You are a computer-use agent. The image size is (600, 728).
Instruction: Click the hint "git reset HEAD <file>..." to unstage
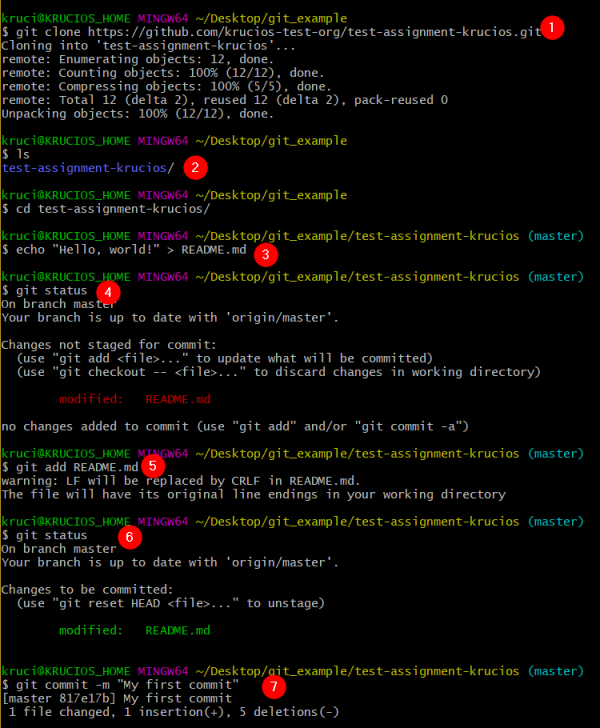tap(170, 603)
